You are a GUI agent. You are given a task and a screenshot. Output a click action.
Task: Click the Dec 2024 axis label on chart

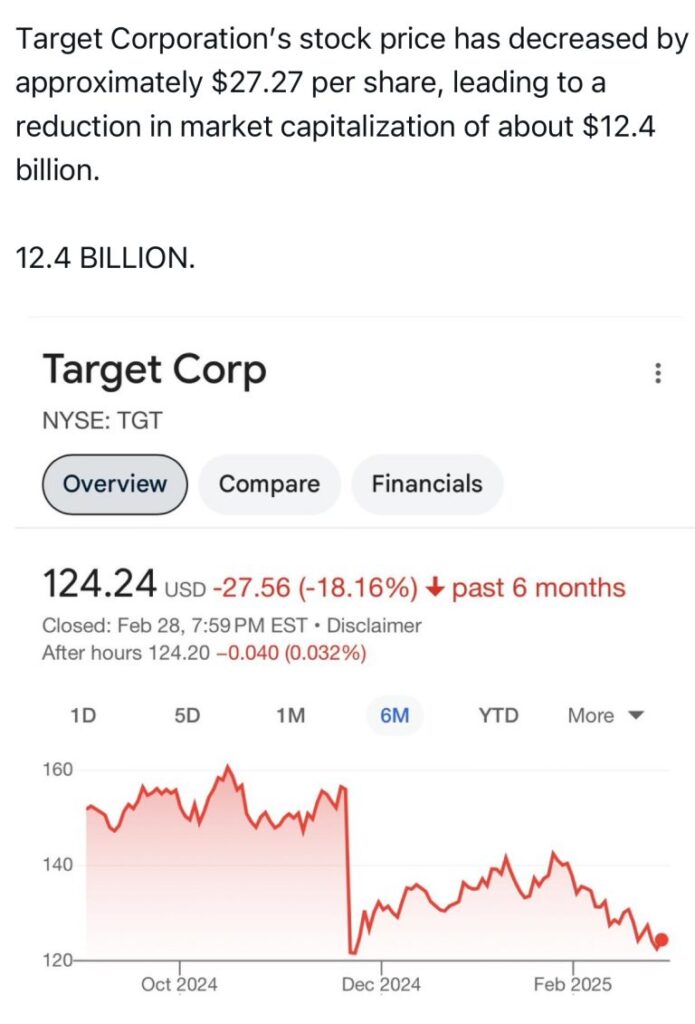click(x=381, y=984)
